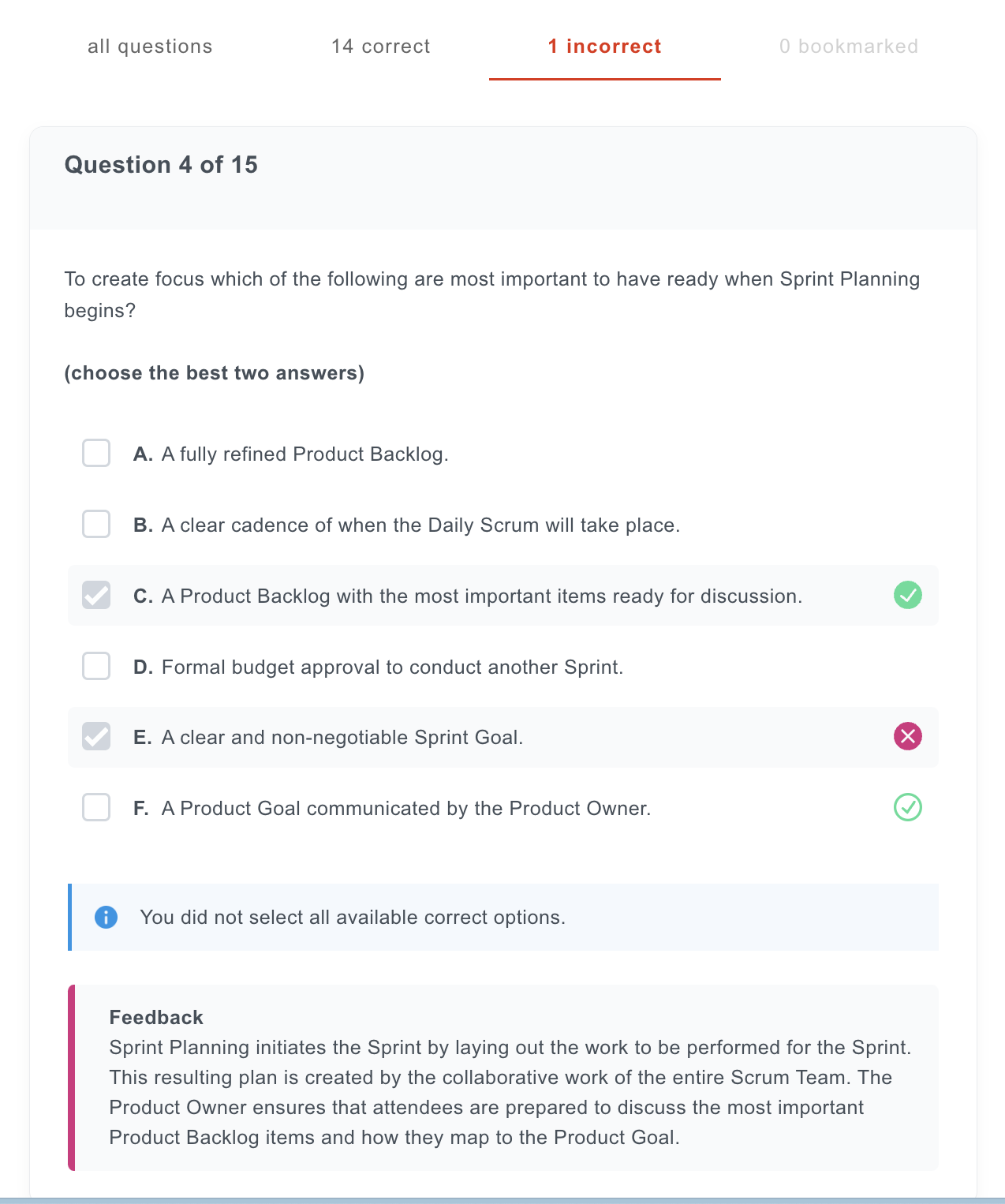This screenshot has width=1005, height=1204.
Task: Click the red incorrect X icon on option E
Action: [907, 736]
